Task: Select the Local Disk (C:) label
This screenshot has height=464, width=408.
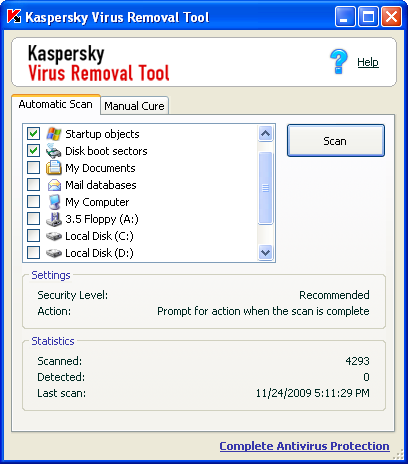Action: click(x=99, y=236)
